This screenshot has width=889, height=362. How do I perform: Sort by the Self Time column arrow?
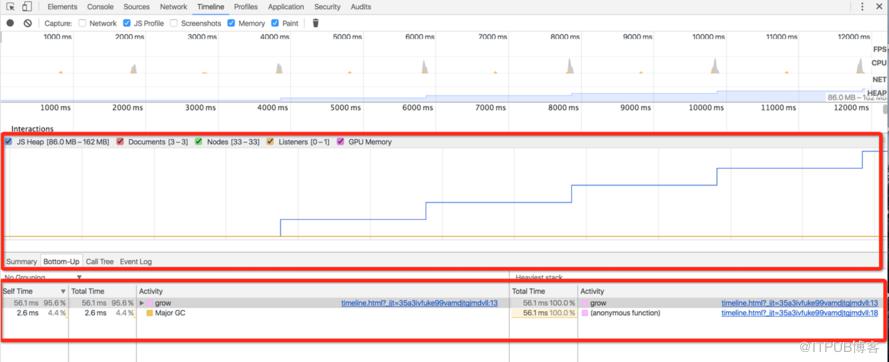tap(64, 291)
